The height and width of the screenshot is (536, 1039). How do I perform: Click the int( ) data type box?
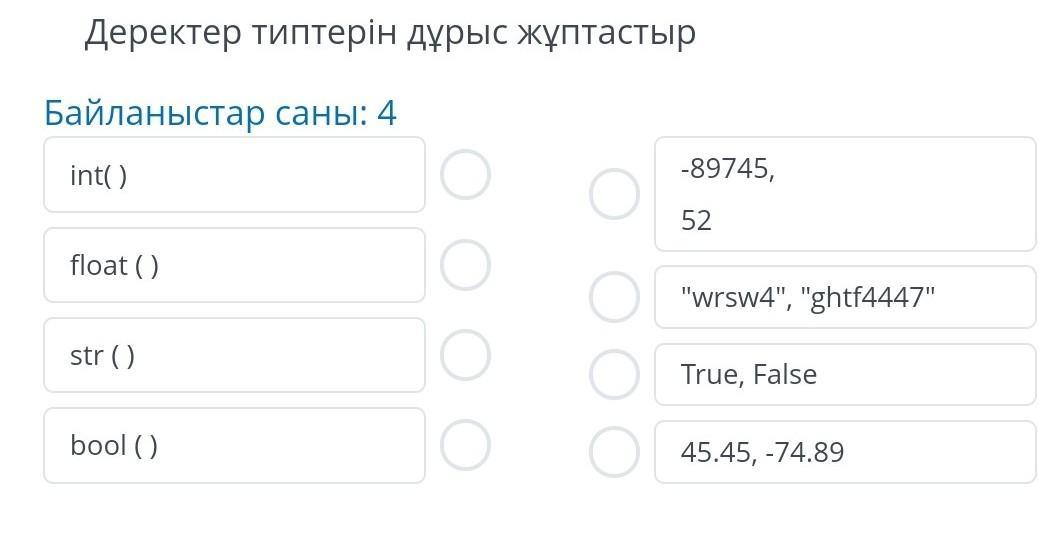click(234, 175)
